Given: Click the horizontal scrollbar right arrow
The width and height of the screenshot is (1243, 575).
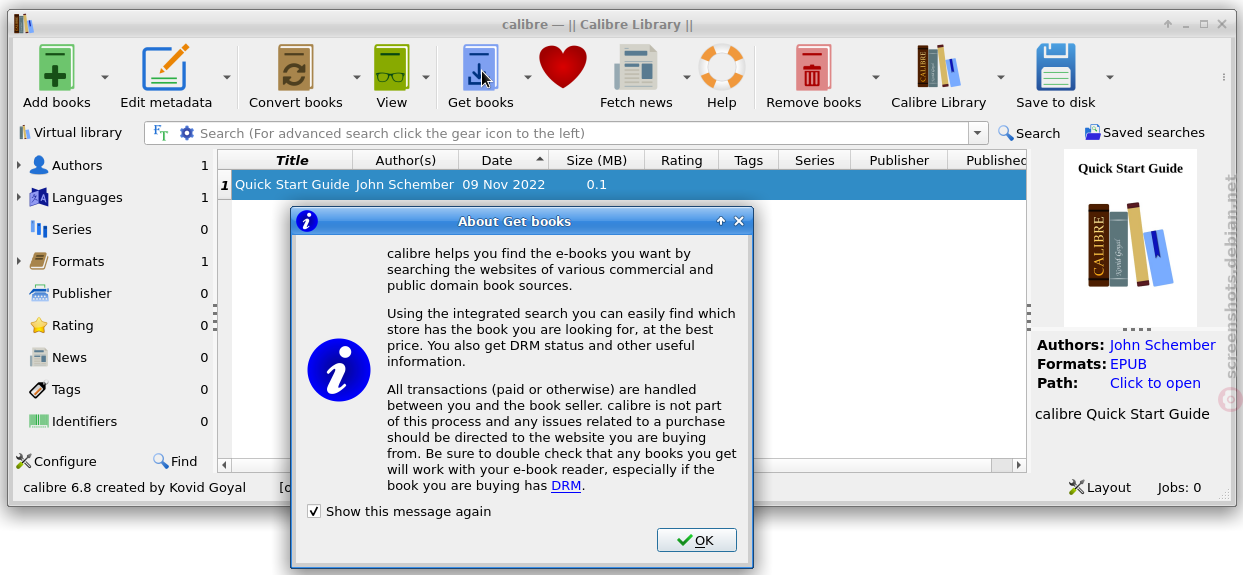Looking at the screenshot, I should (x=1019, y=465).
